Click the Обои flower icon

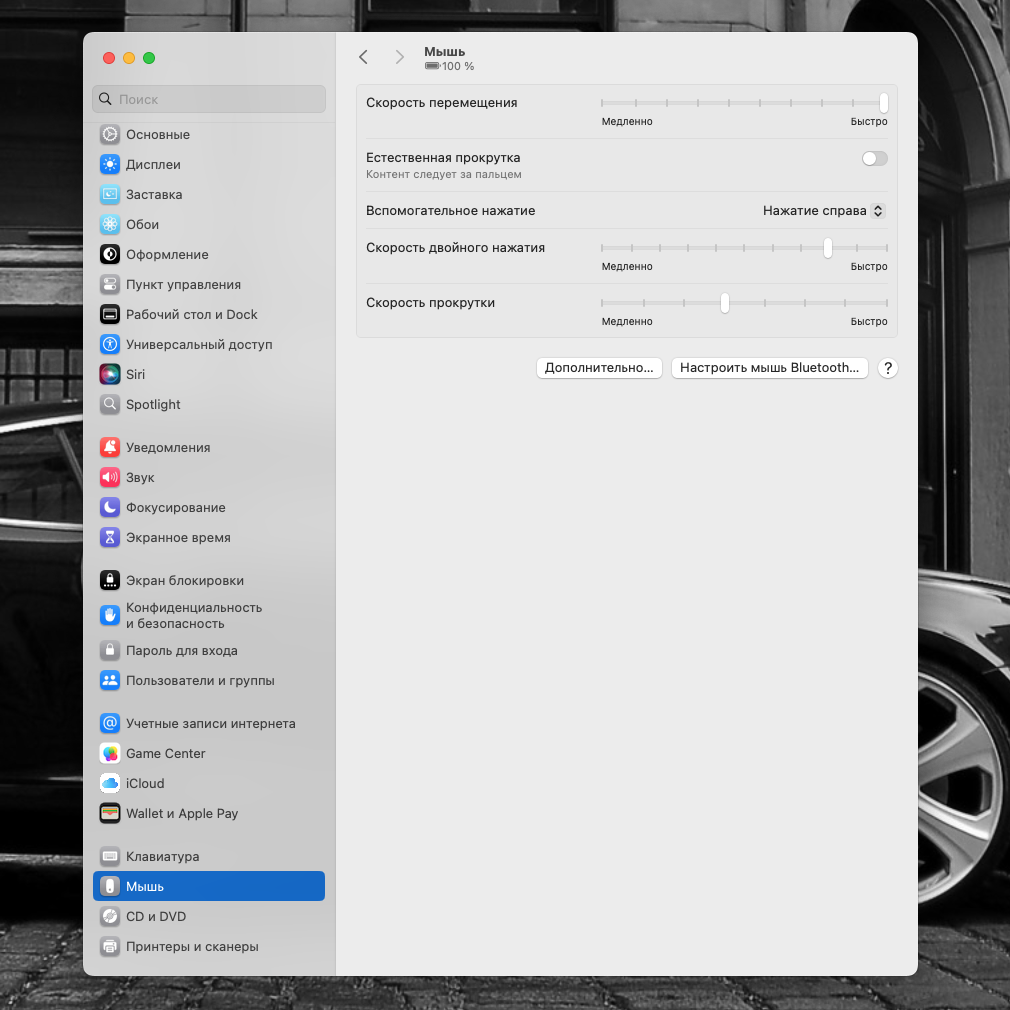tap(110, 224)
